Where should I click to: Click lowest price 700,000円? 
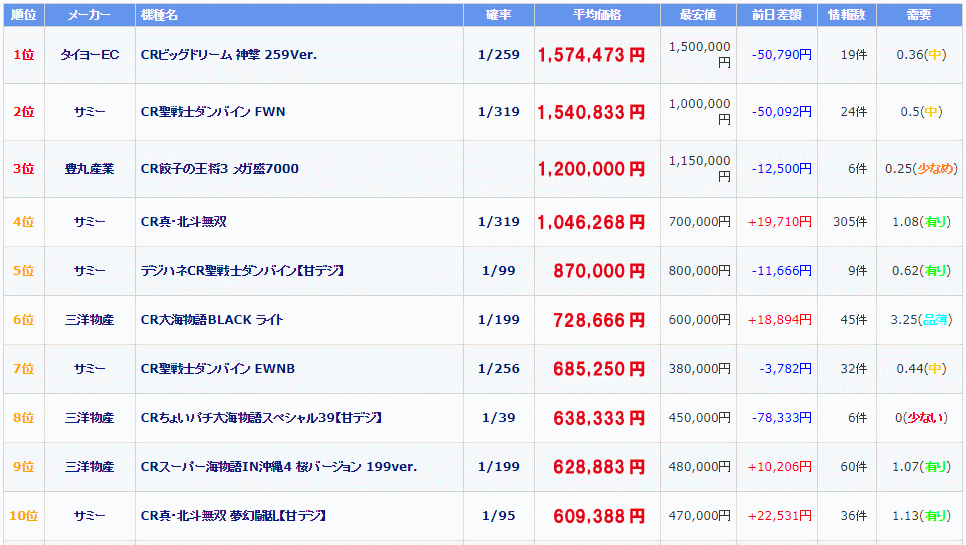tap(700, 222)
